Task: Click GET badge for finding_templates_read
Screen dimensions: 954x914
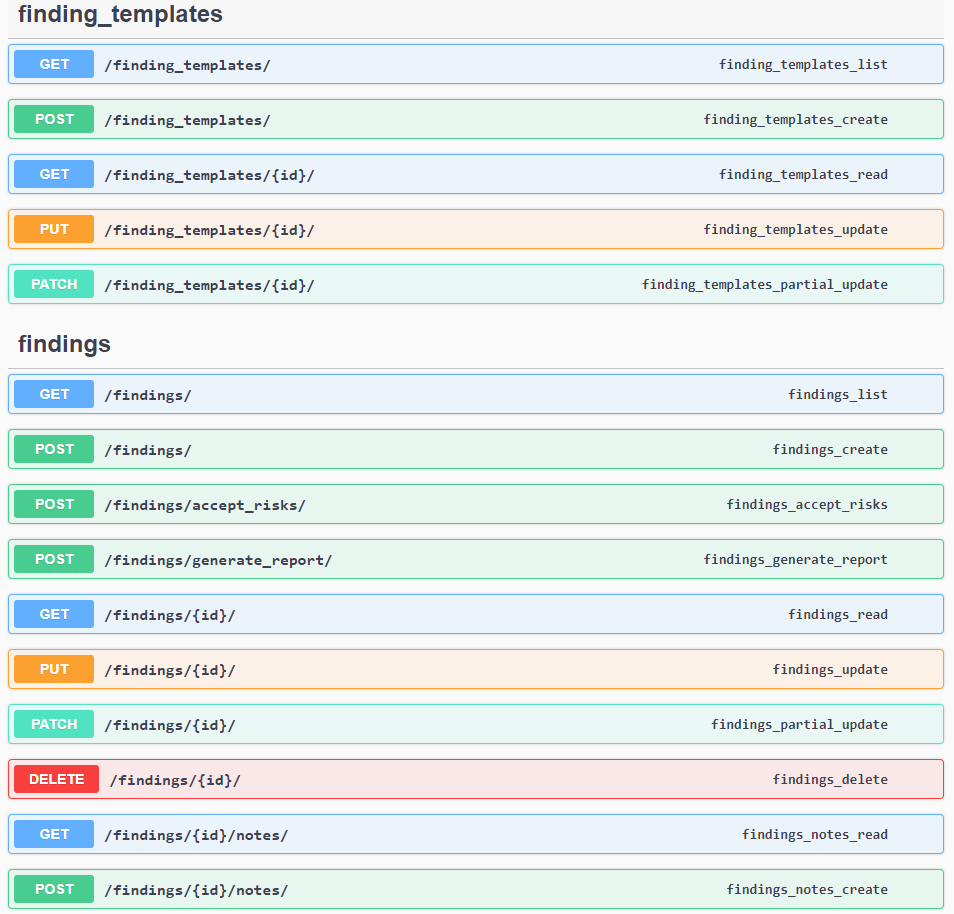Action: (x=54, y=175)
